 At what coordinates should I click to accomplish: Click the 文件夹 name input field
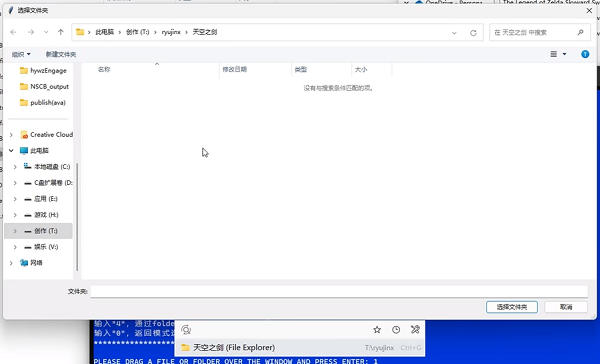point(339,292)
